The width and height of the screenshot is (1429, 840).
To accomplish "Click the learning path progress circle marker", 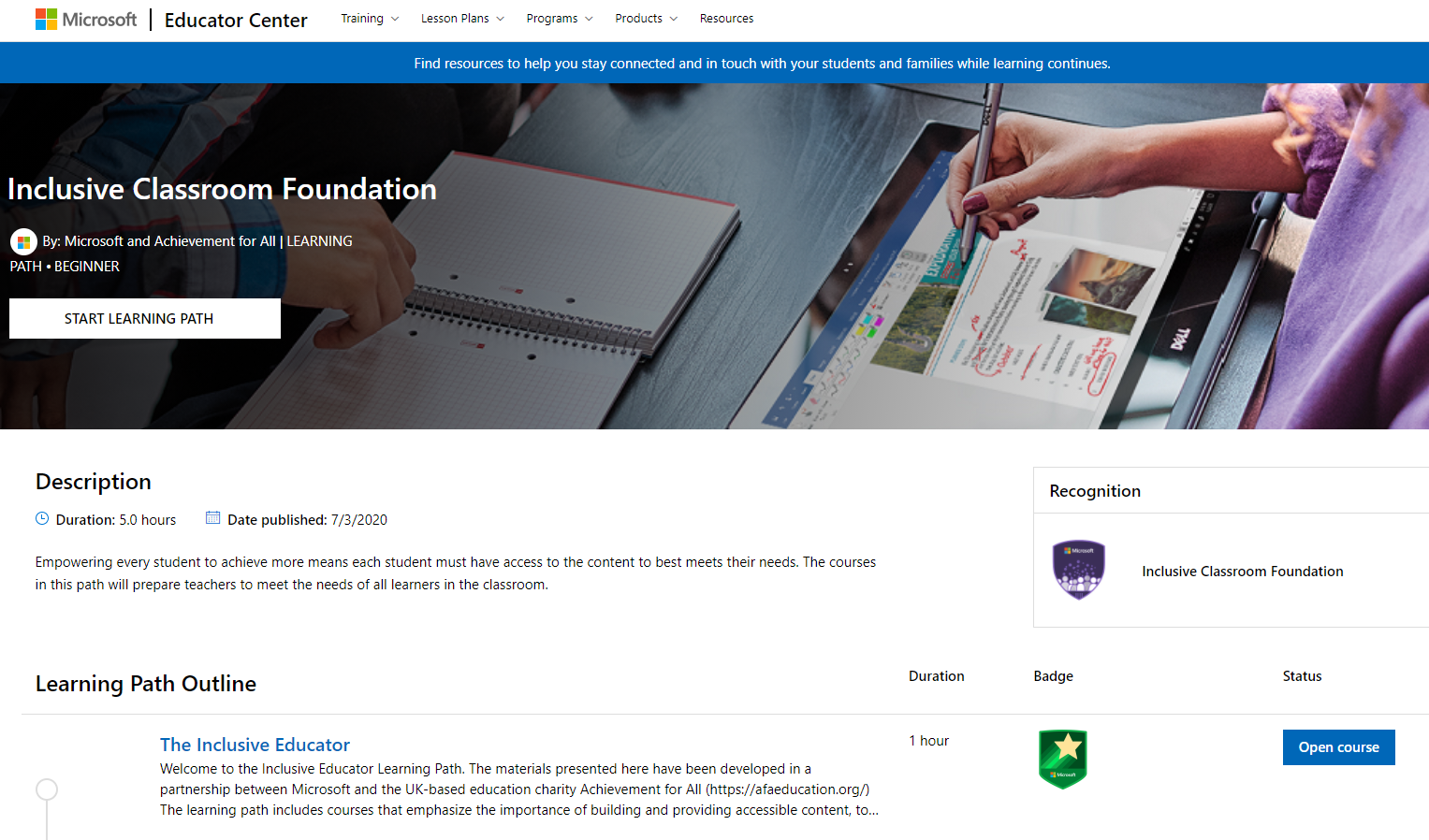I will click(47, 789).
